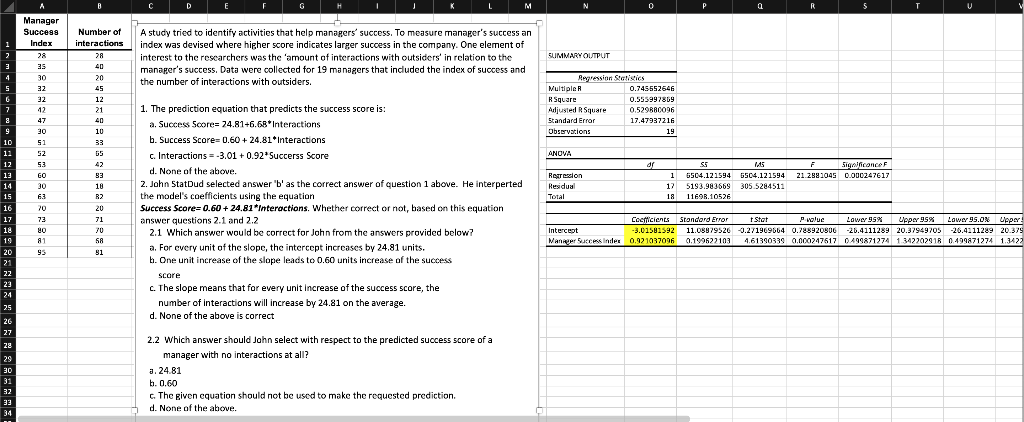This screenshot has height=422, width=1024.
Task: Click the 'Manager Success Index' header cell in column A
Action: point(41,31)
